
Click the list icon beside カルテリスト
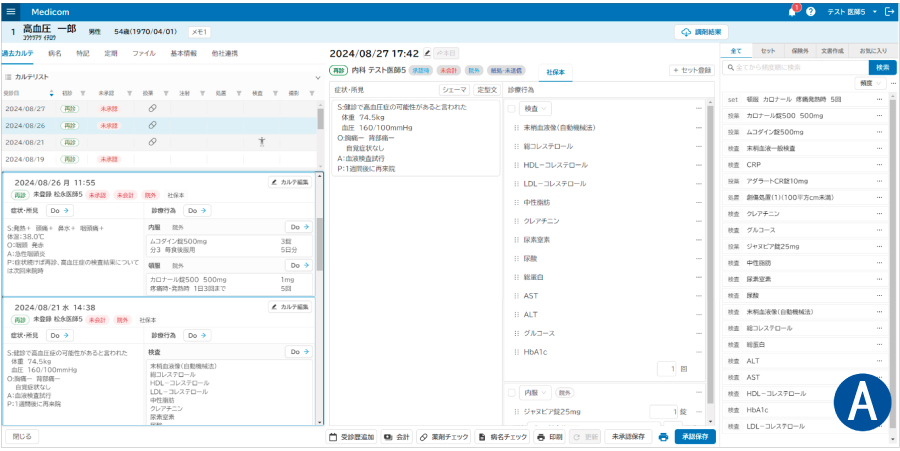tap(9, 77)
